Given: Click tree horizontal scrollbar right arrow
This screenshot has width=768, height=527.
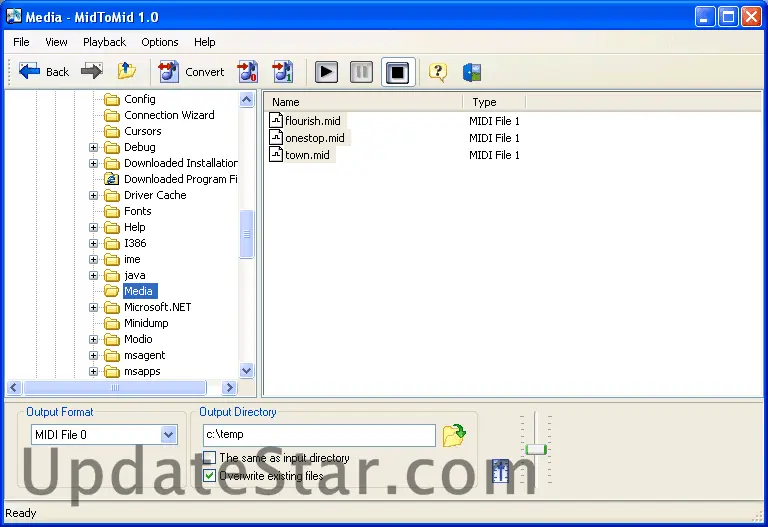Looking at the screenshot, I should (x=229, y=387).
